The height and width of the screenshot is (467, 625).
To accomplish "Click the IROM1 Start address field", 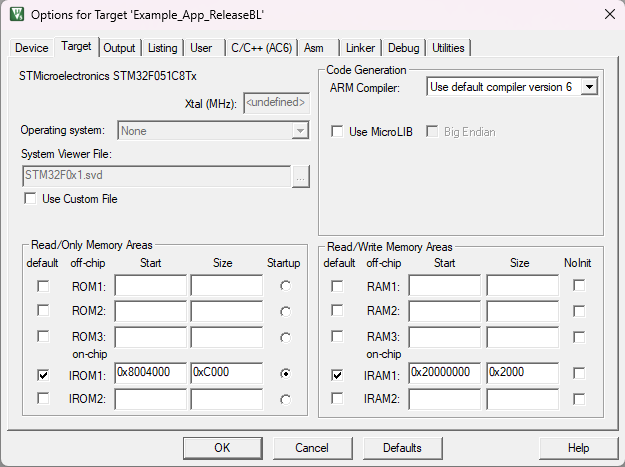I will (x=150, y=373).
